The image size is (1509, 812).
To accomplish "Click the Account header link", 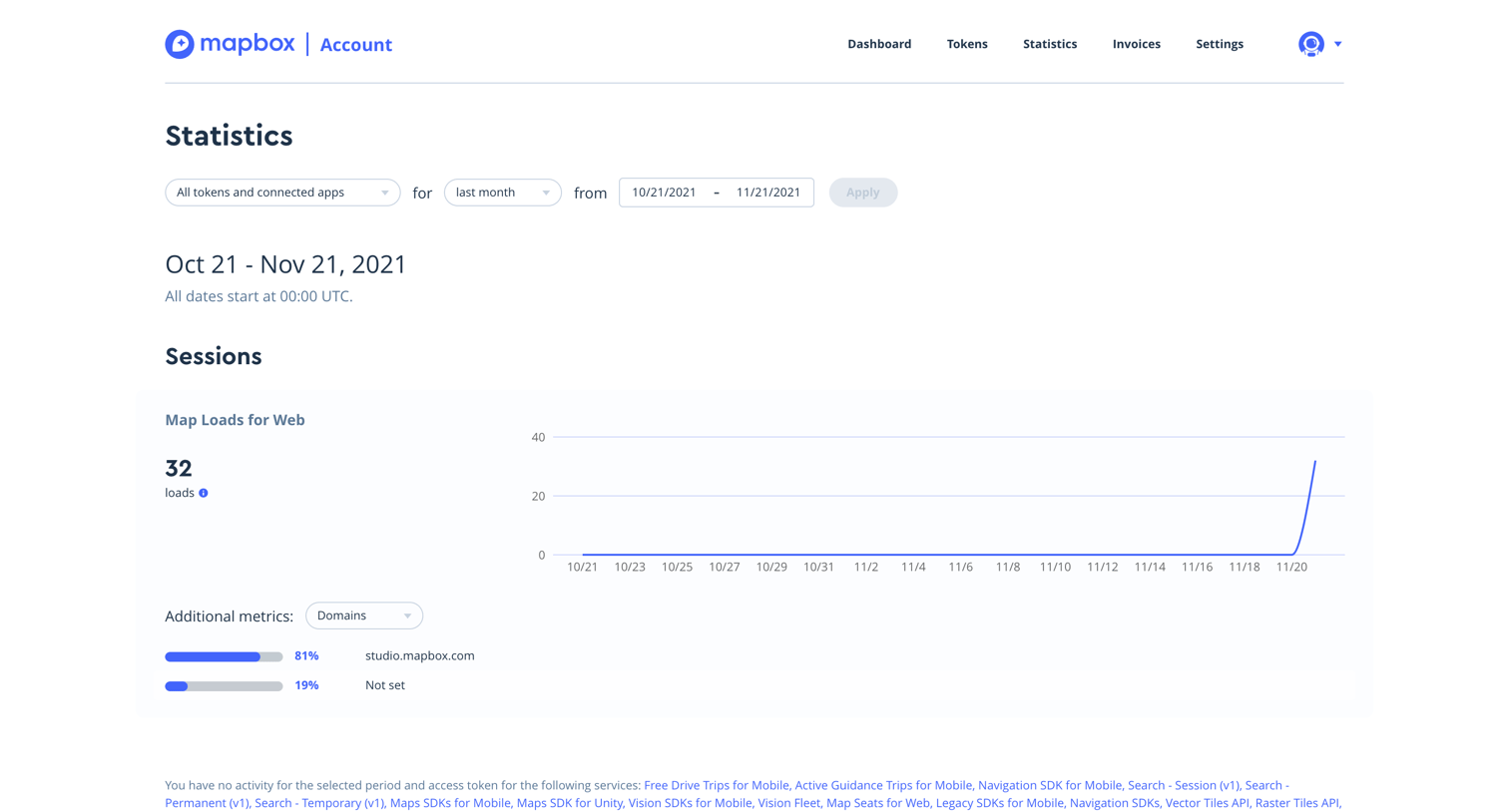I will pyautogui.click(x=356, y=45).
